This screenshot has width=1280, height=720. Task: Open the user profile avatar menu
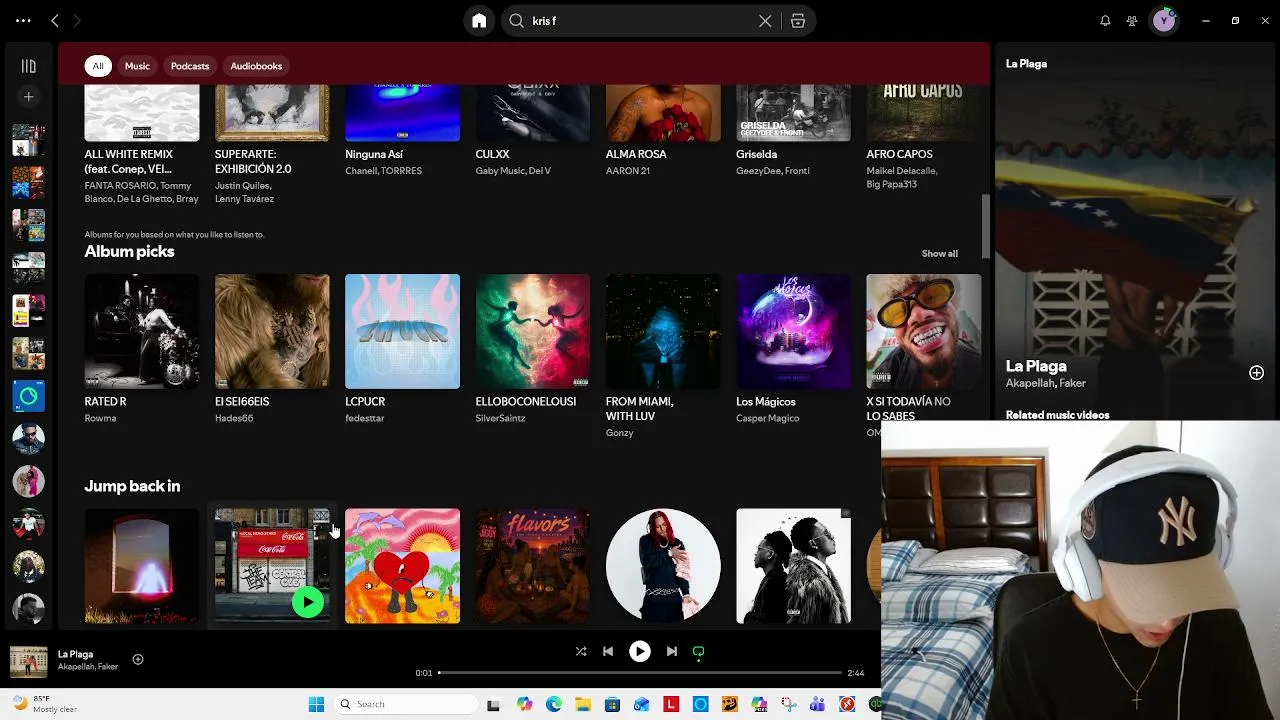1164,21
